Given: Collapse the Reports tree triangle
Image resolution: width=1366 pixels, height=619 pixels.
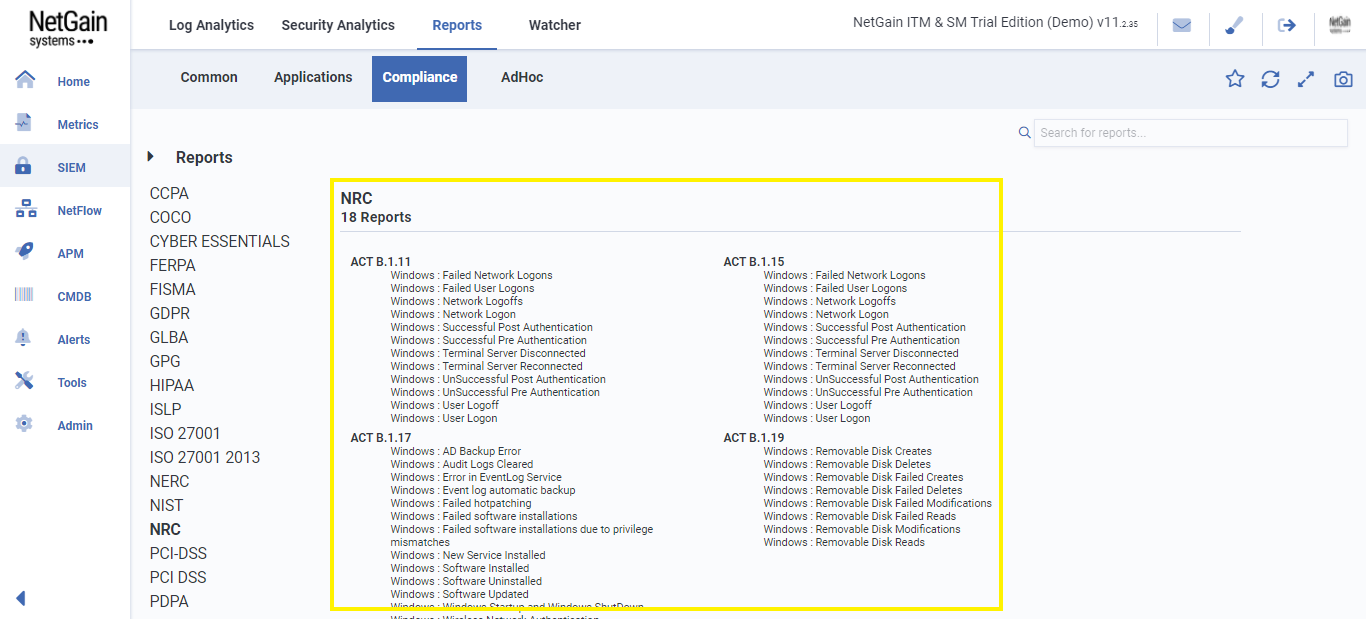Looking at the screenshot, I should click(x=151, y=157).
